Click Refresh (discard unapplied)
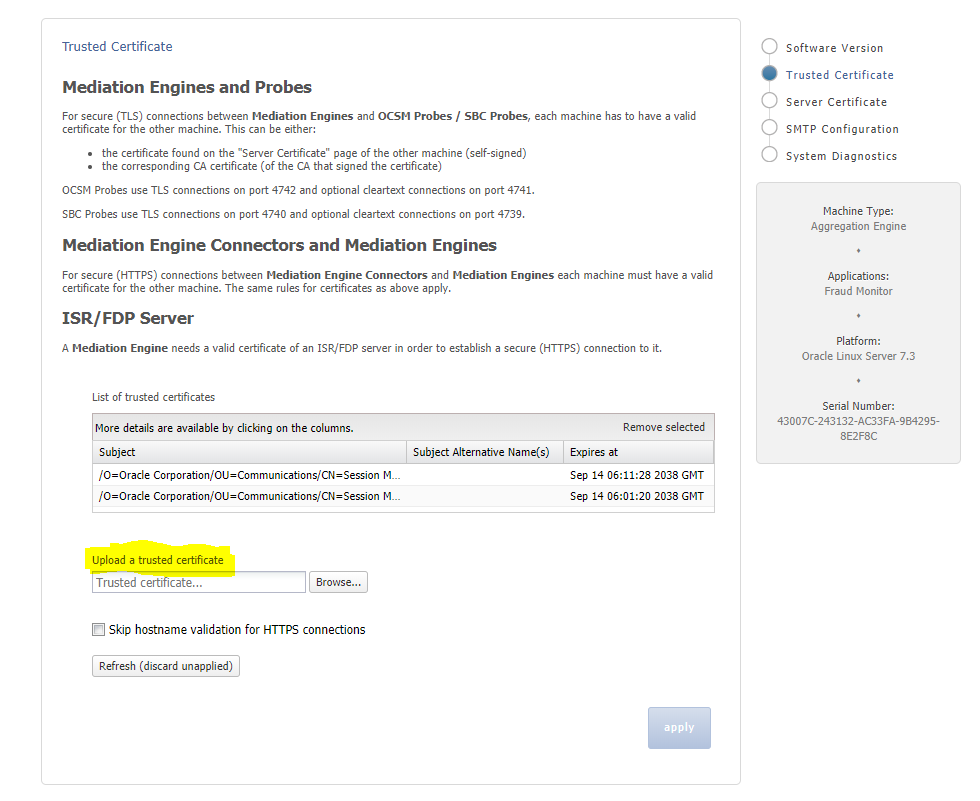Image resolution: width=980 pixels, height=801 pixels. point(165,665)
